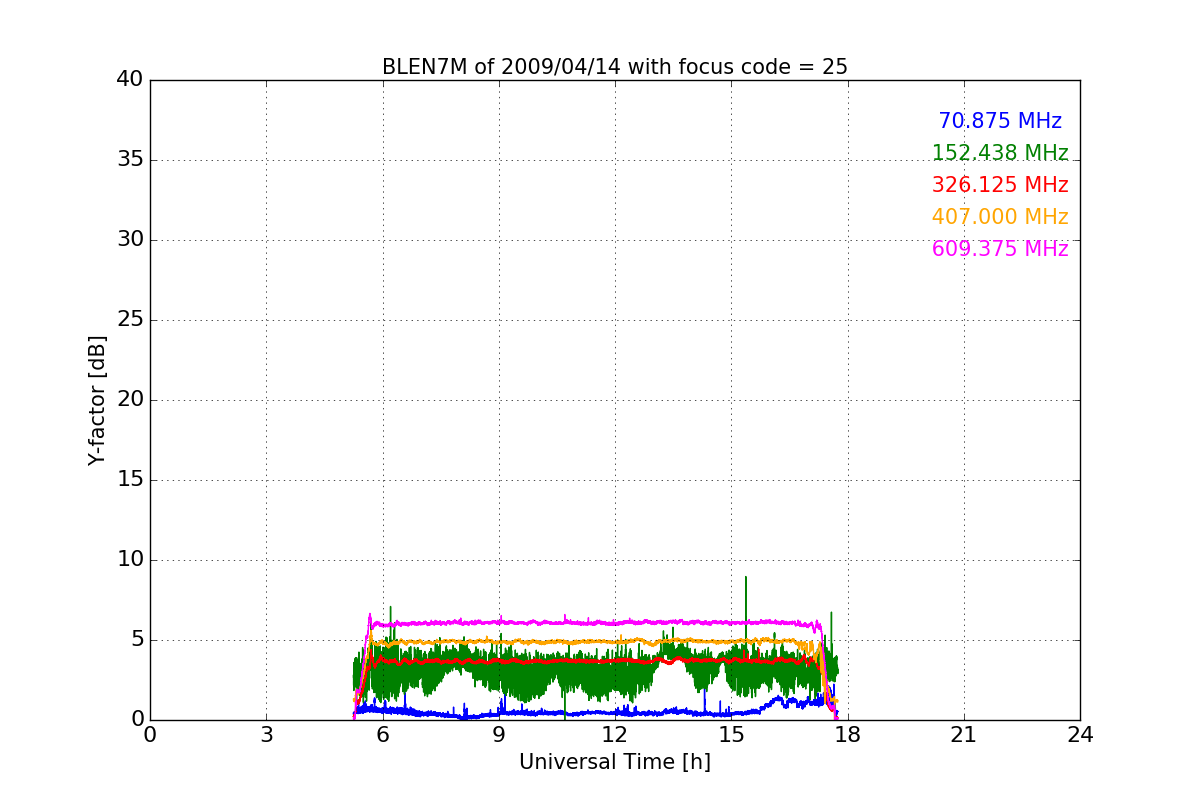Click the x-axis tick label 24
This screenshot has height=800, width=1200.
coord(1080,735)
